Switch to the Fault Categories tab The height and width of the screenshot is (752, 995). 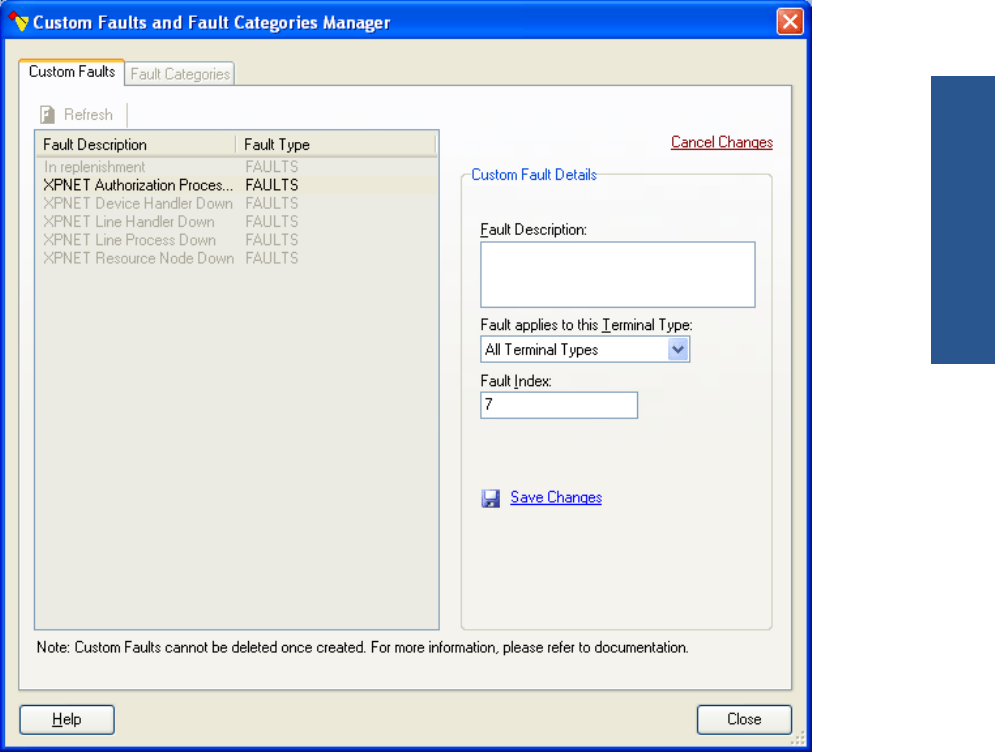coord(180,73)
